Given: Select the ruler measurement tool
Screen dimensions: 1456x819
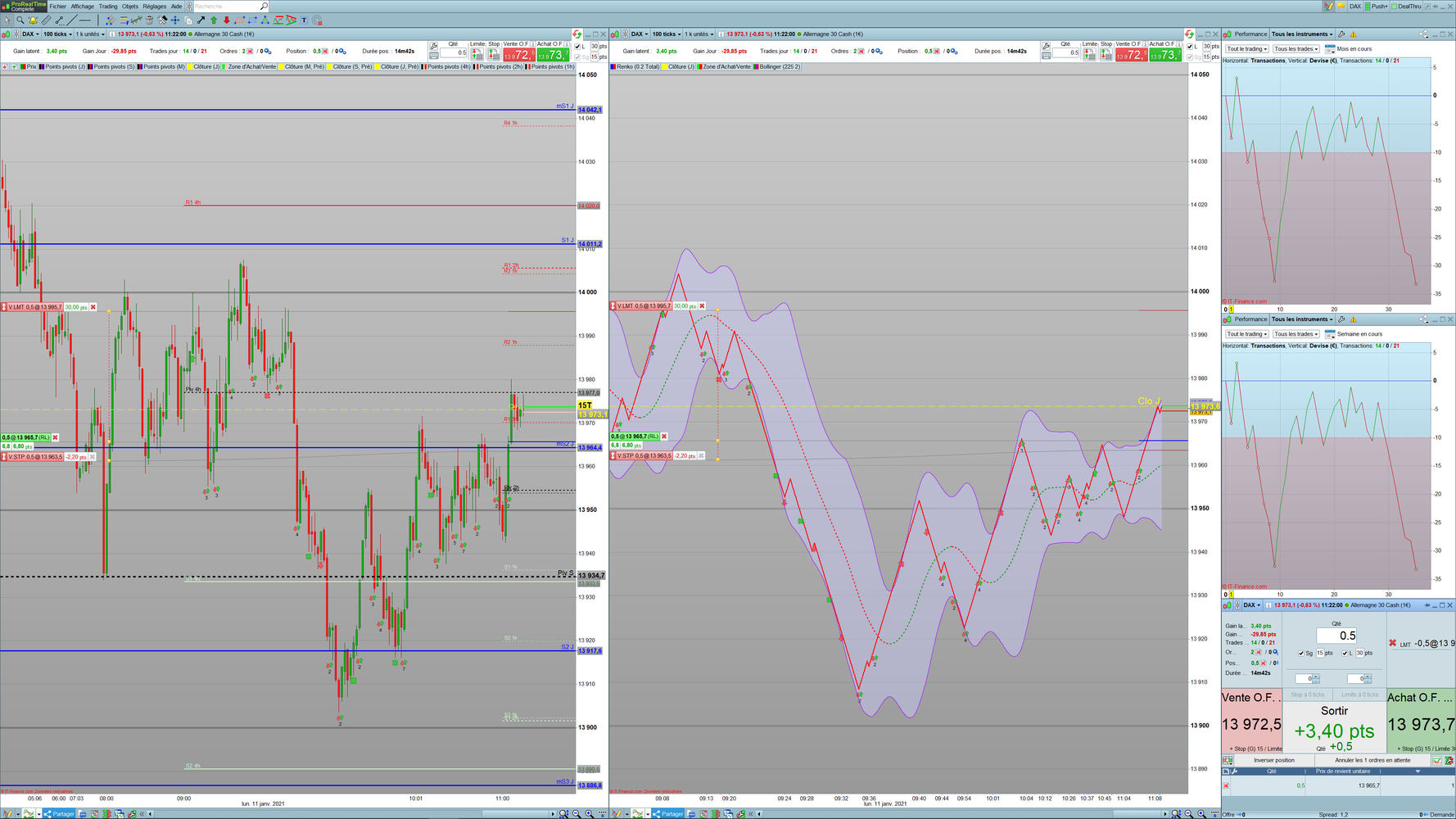Looking at the screenshot, I should [46, 20].
